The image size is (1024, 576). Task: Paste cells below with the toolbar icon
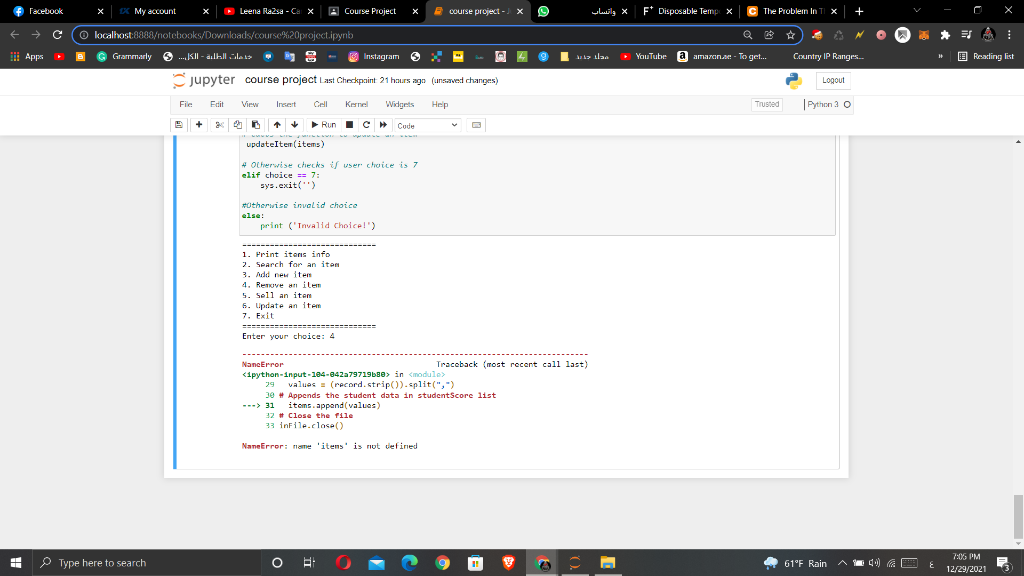(x=256, y=125)
